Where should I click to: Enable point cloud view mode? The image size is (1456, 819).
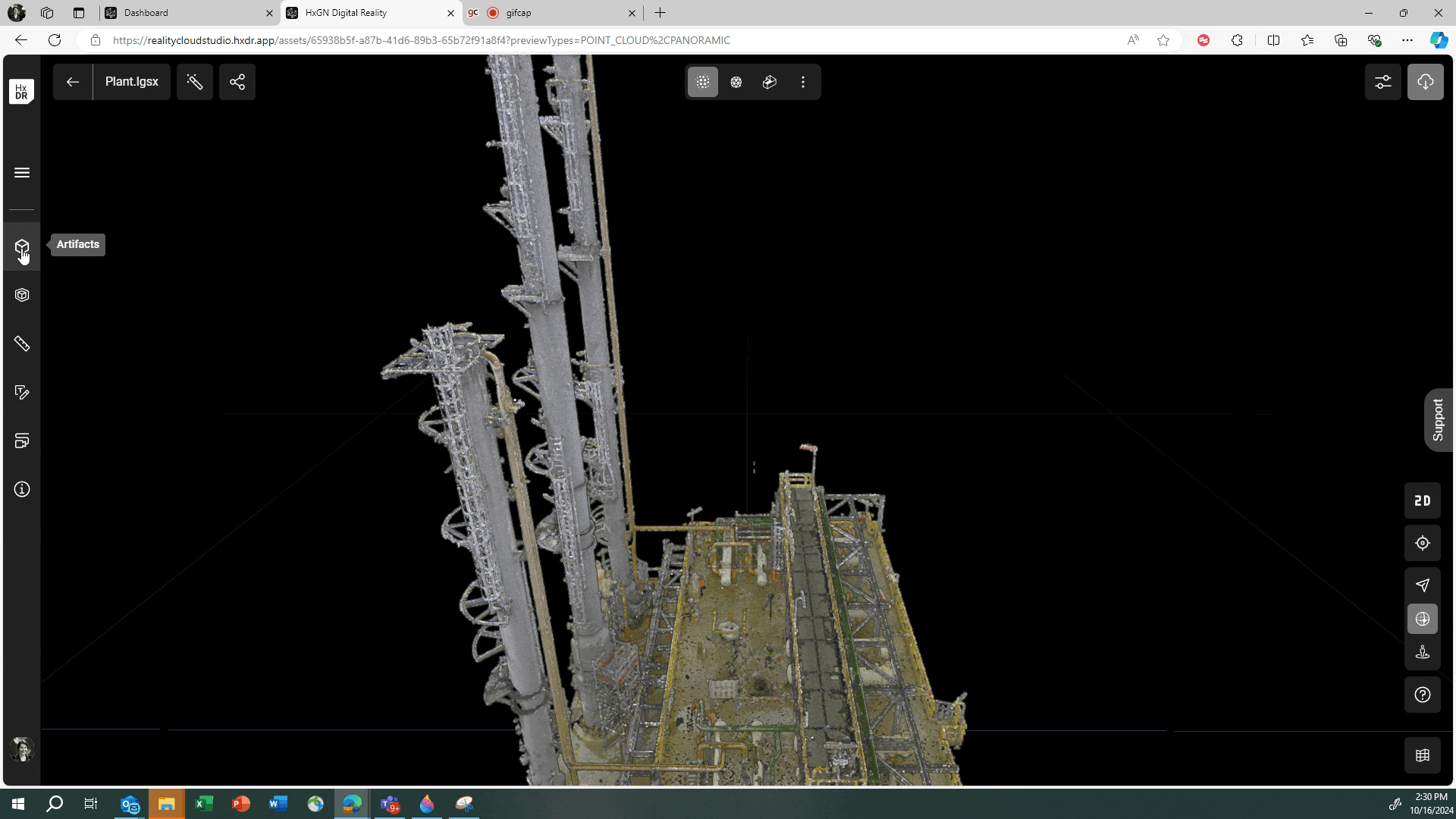click(x=703, y=82)
